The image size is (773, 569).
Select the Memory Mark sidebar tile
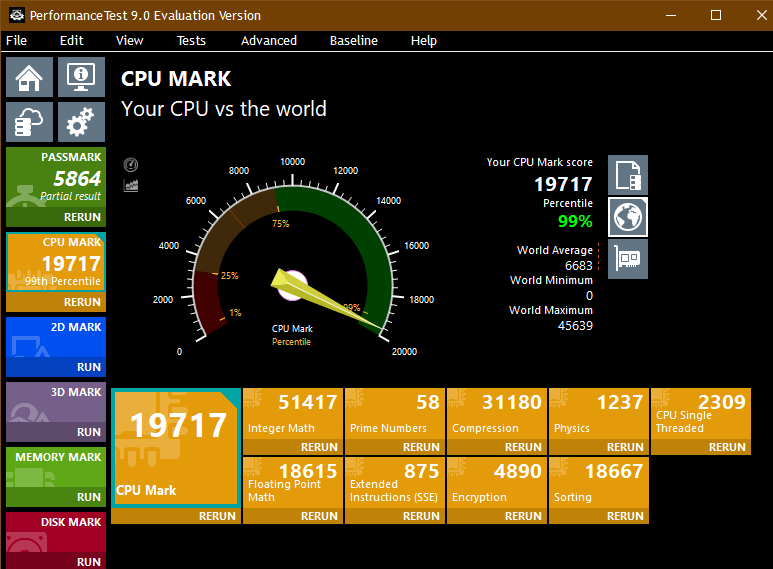coord(56,467)
